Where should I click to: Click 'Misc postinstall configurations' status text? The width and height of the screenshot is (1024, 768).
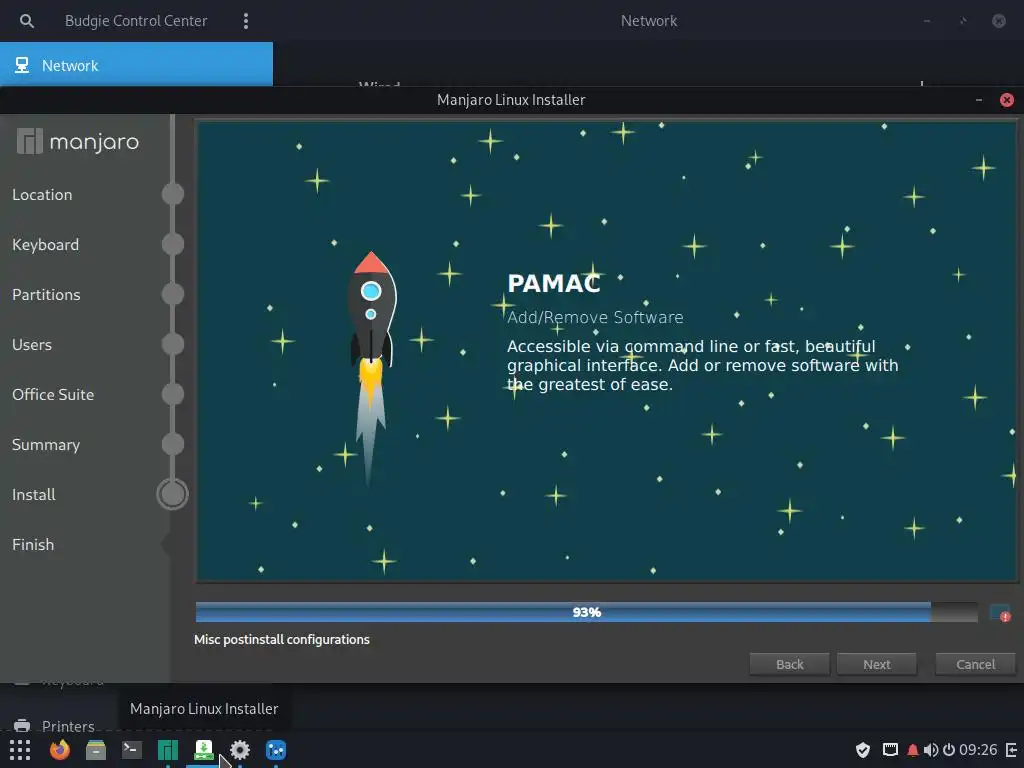(x=282, y=639)
